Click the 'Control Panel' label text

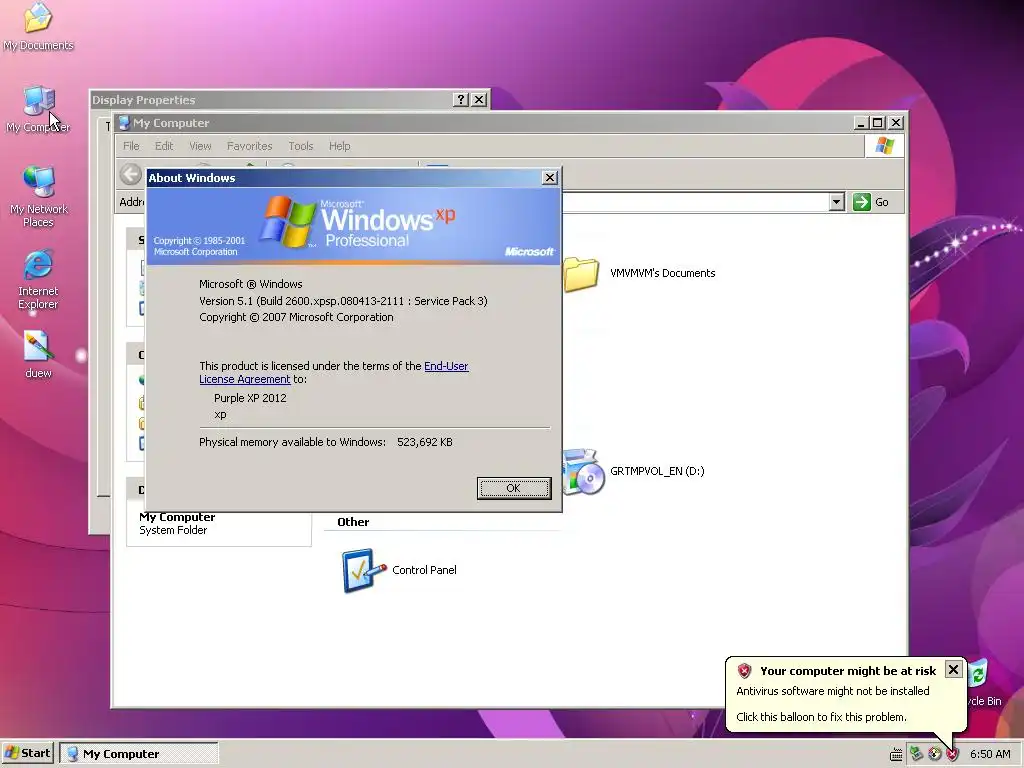click(x=424, y=570)
